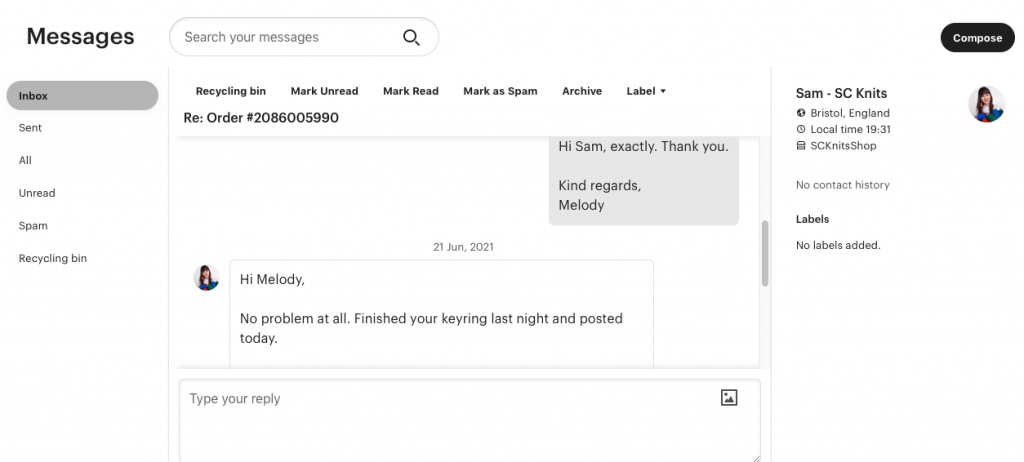Screen dimensions: 1024x462
Task: Go to Sent messages
Action: (30, 128)
